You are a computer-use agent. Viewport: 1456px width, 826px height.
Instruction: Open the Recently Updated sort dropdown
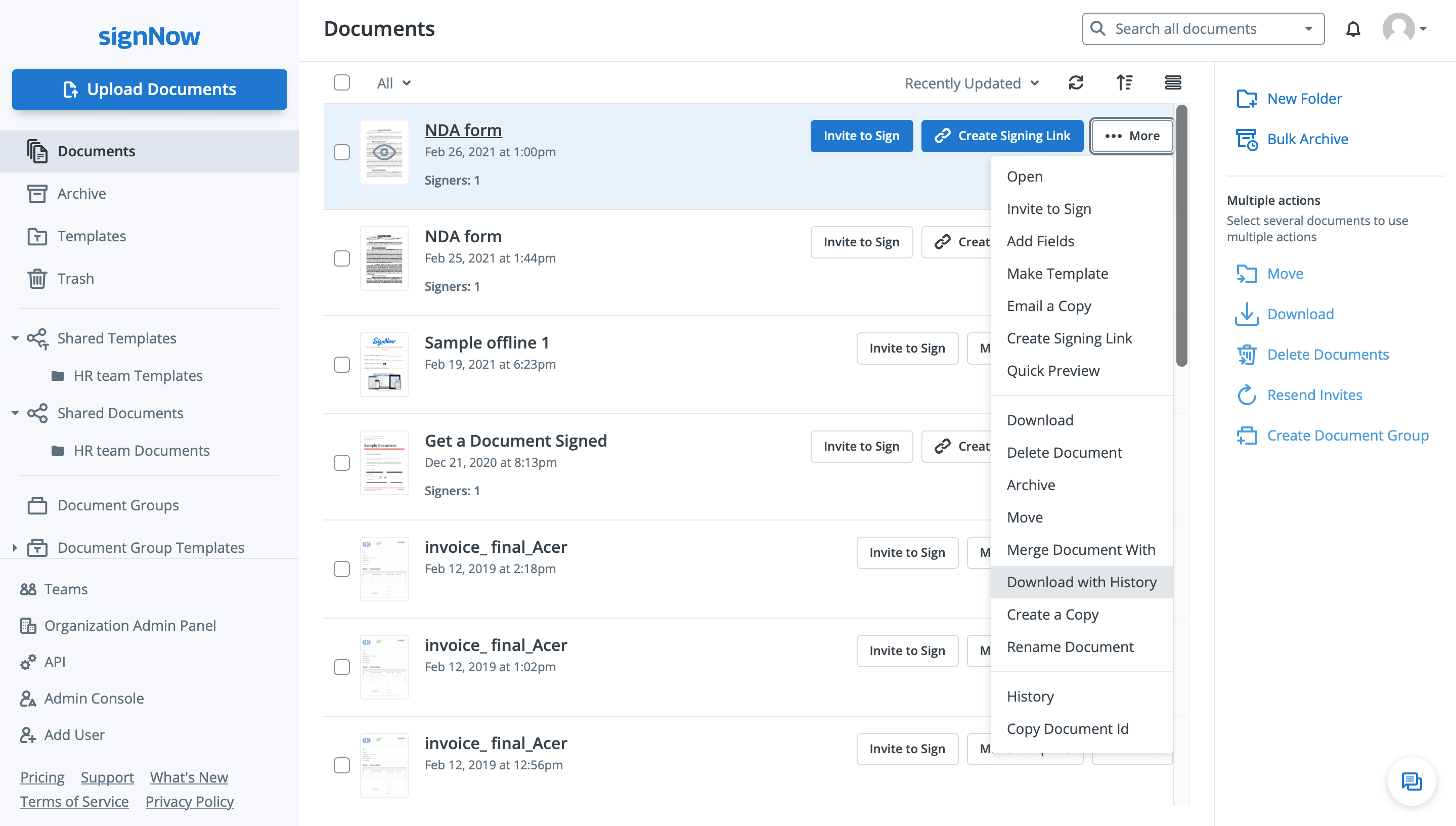[x=970, y=82]
